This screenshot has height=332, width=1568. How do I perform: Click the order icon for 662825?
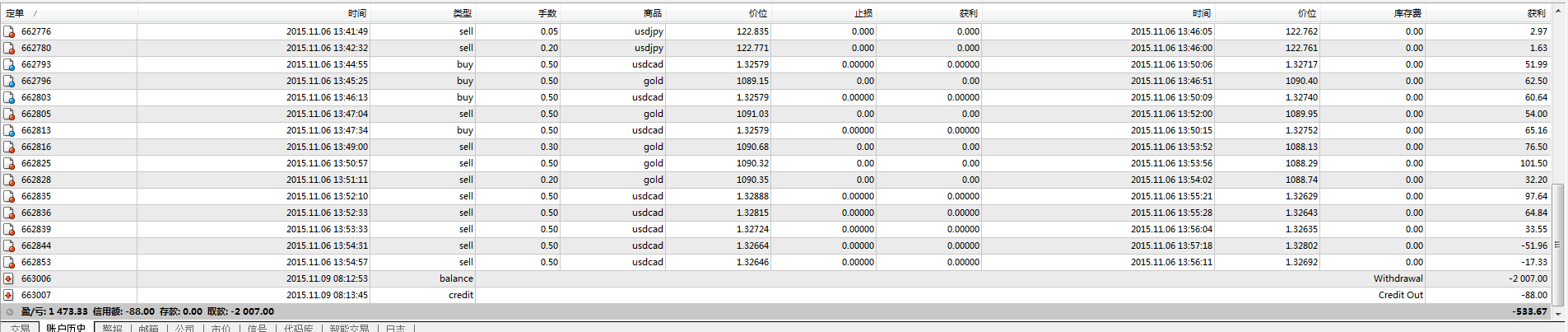(9, 163)
